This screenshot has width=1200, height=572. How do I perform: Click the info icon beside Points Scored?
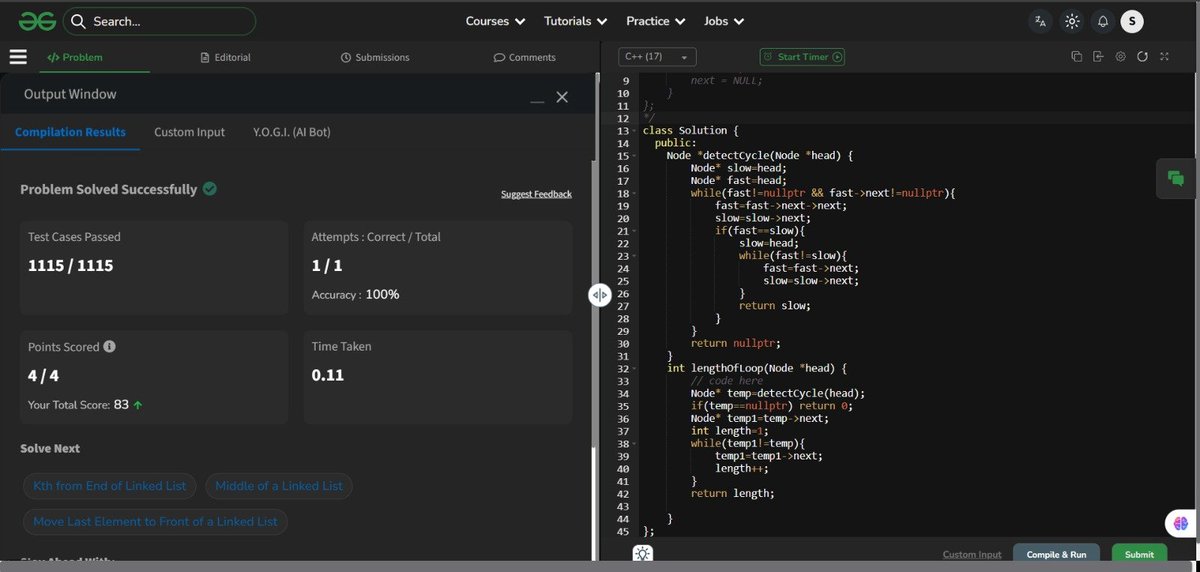coord(109,347)
